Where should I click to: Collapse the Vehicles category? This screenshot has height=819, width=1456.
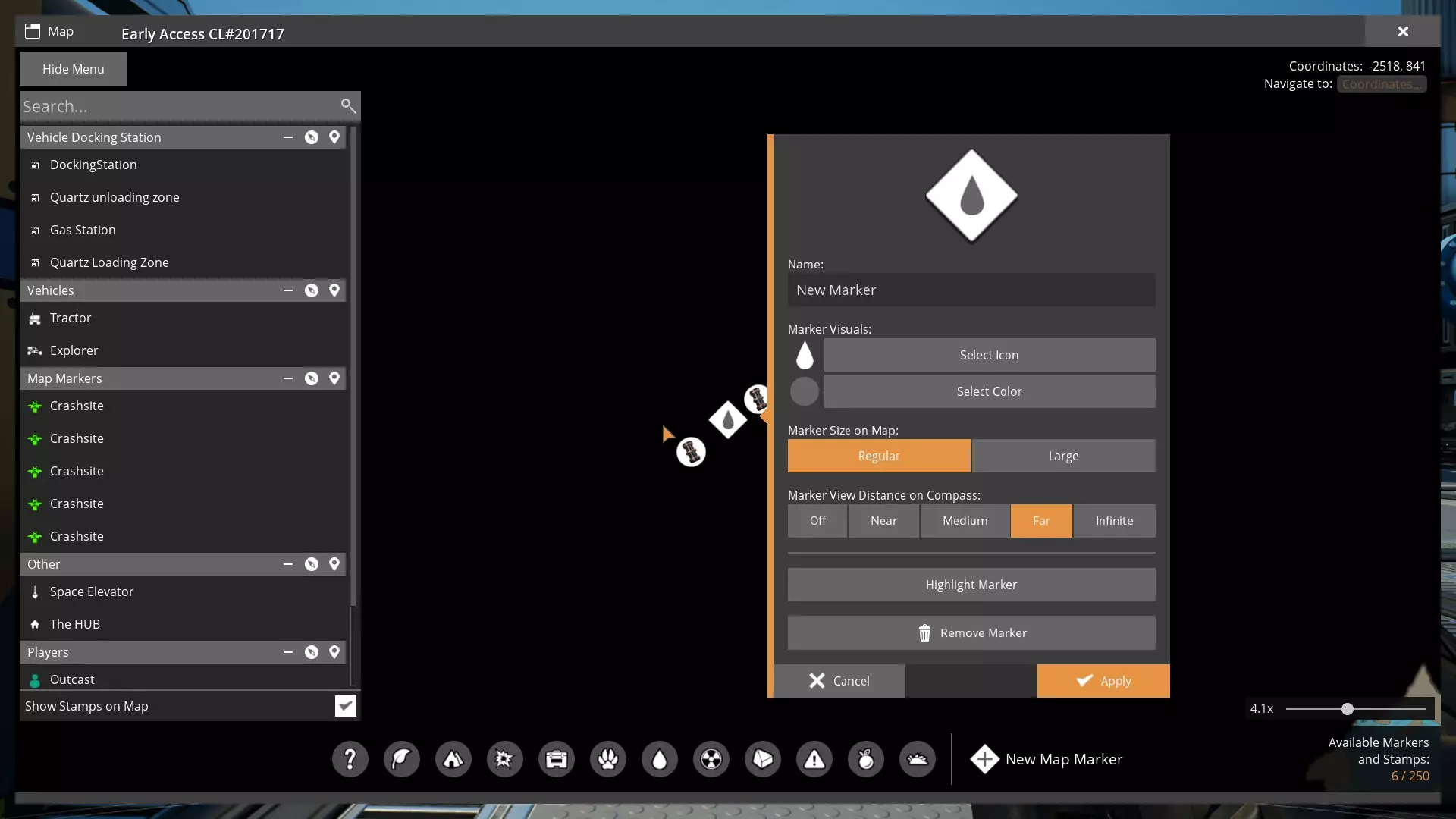[288, 290]
